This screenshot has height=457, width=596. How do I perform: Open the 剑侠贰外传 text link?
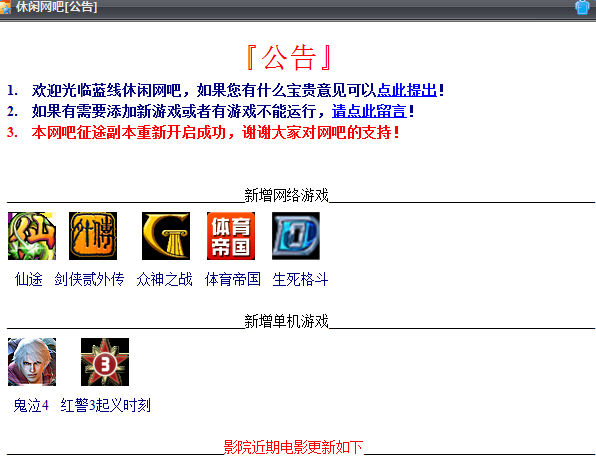tap(89, 279)
